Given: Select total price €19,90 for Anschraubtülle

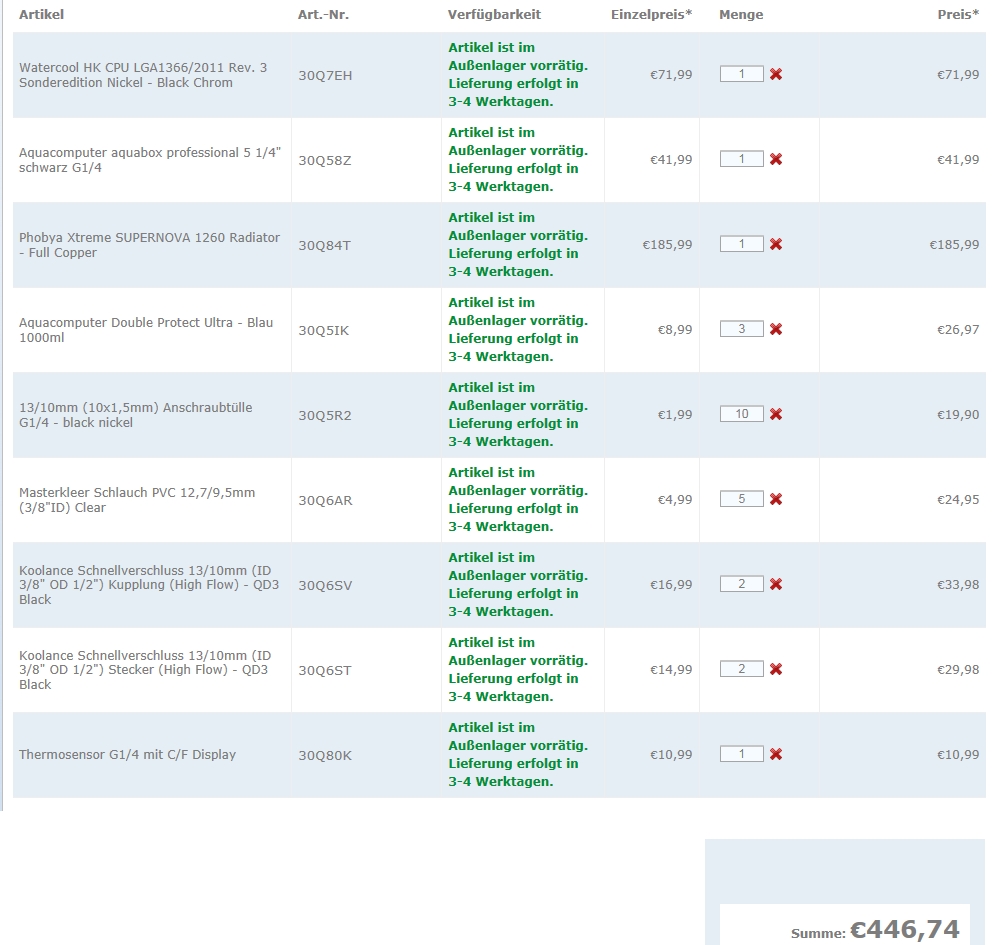Looking at the screenshot, I should [x=958, y=415].
